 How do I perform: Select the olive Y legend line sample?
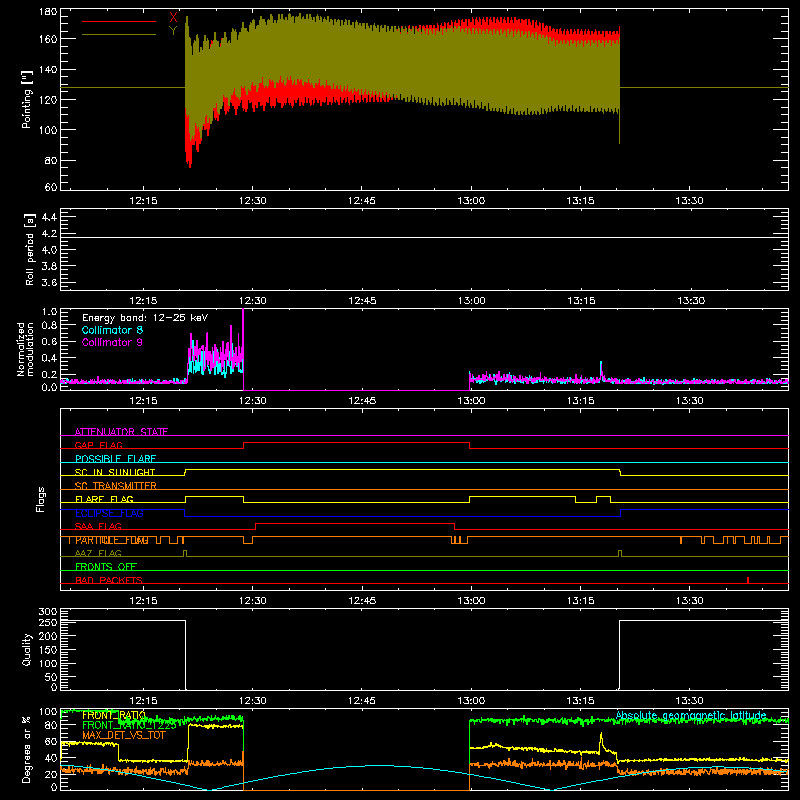[119, 35]
